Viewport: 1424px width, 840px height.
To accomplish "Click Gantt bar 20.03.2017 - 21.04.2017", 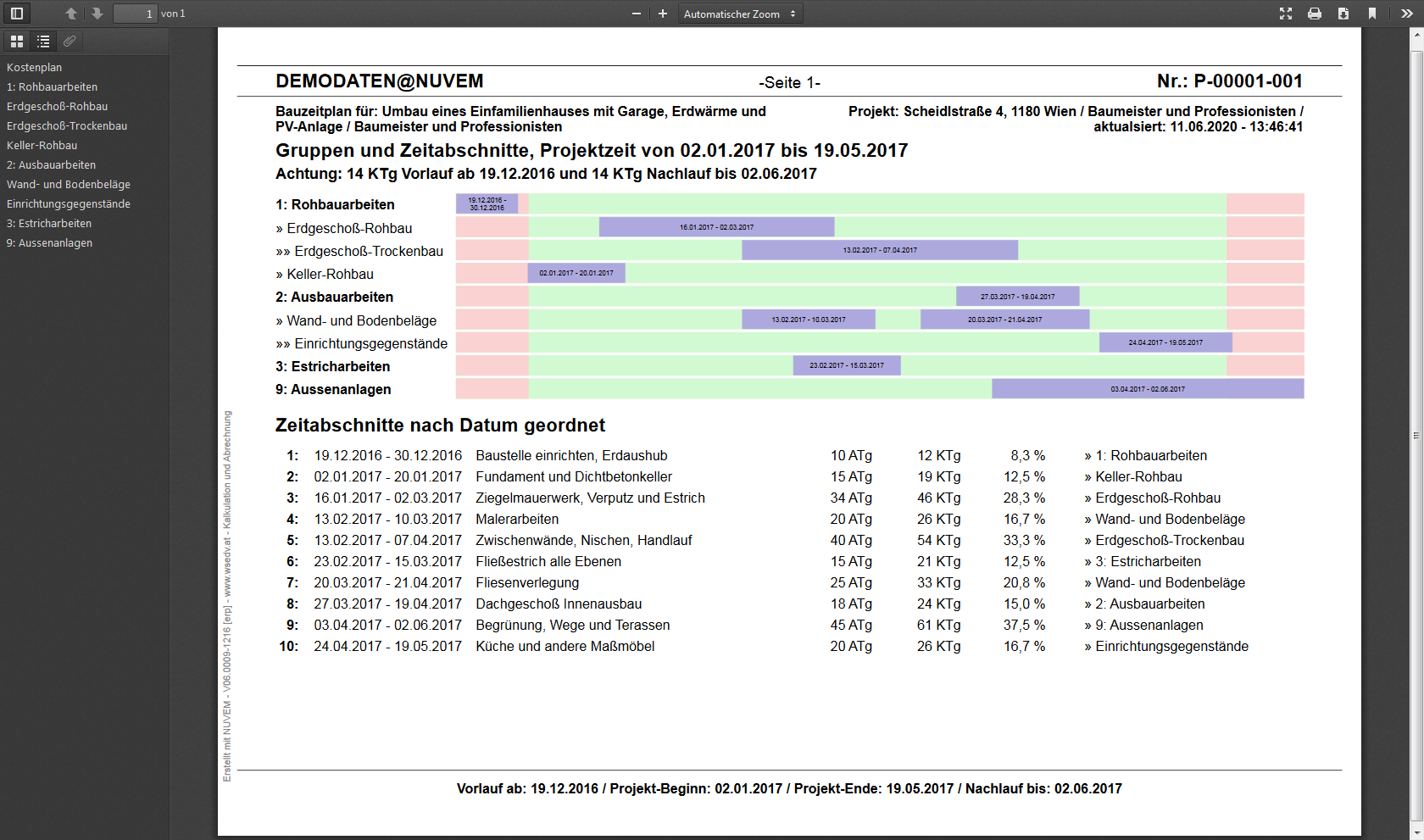I will coord(1004,320).
